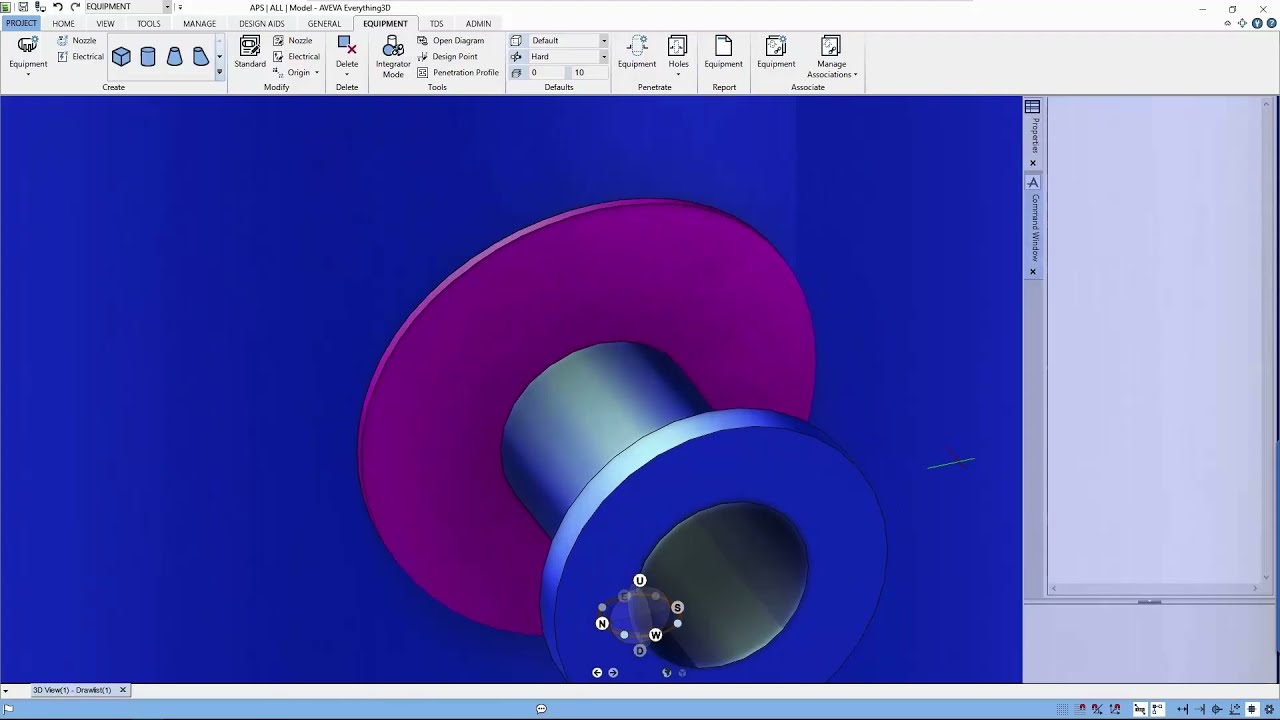Open the Properties side panel tab
This screenshot has height=720, width=1280.
tap(1035, 135)
